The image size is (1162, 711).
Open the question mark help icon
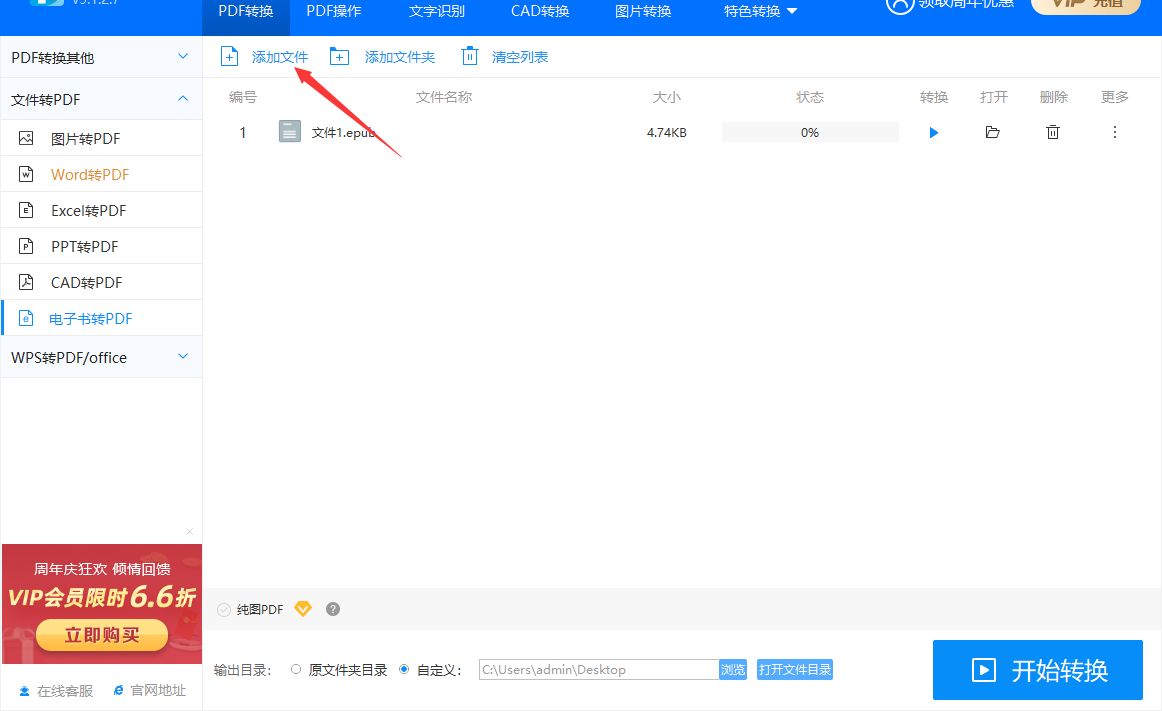[333, 609]
